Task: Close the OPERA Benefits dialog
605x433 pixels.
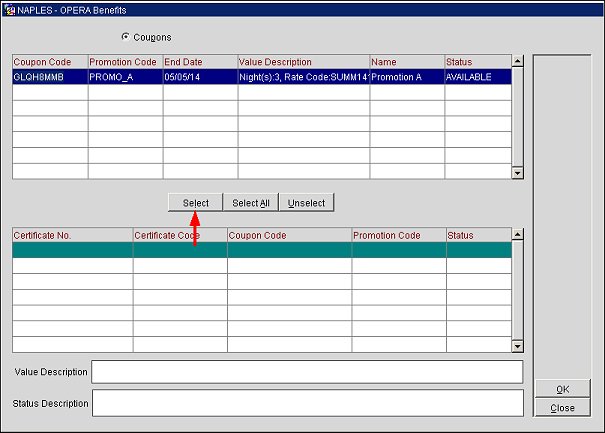Action: [x=562, y=407]
